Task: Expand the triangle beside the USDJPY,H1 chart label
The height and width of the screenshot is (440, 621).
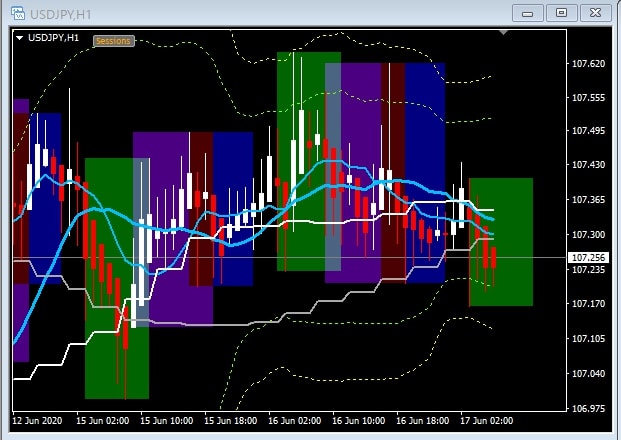Action: 19,38
